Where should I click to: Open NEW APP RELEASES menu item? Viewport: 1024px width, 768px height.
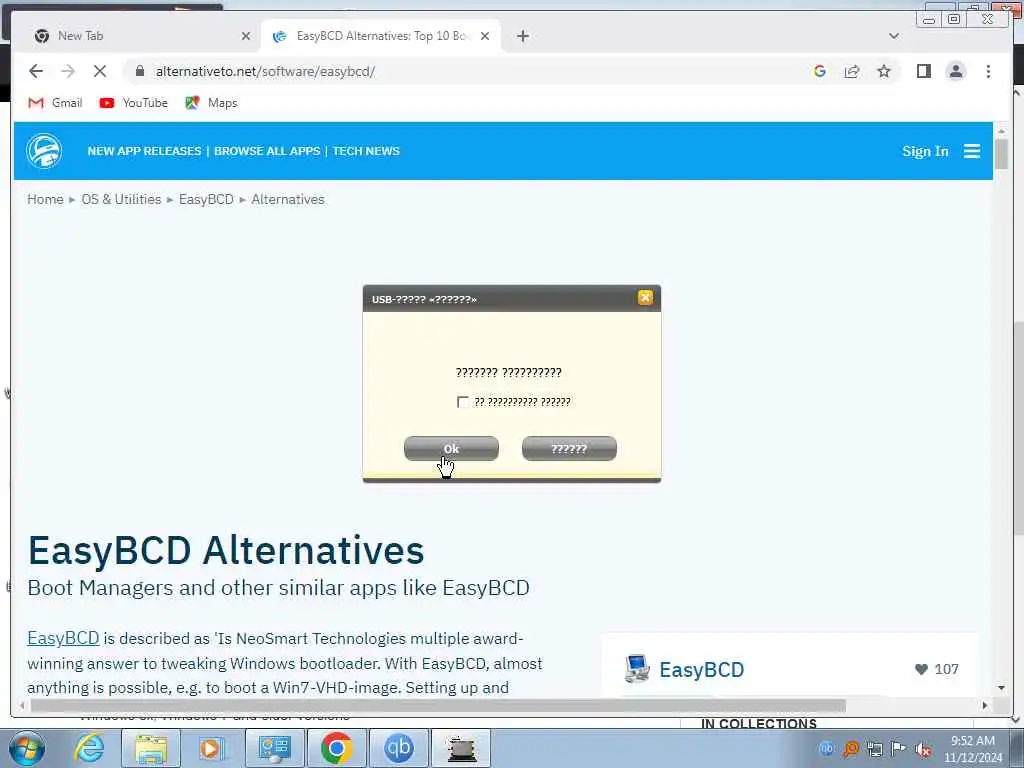coord(144,151)
